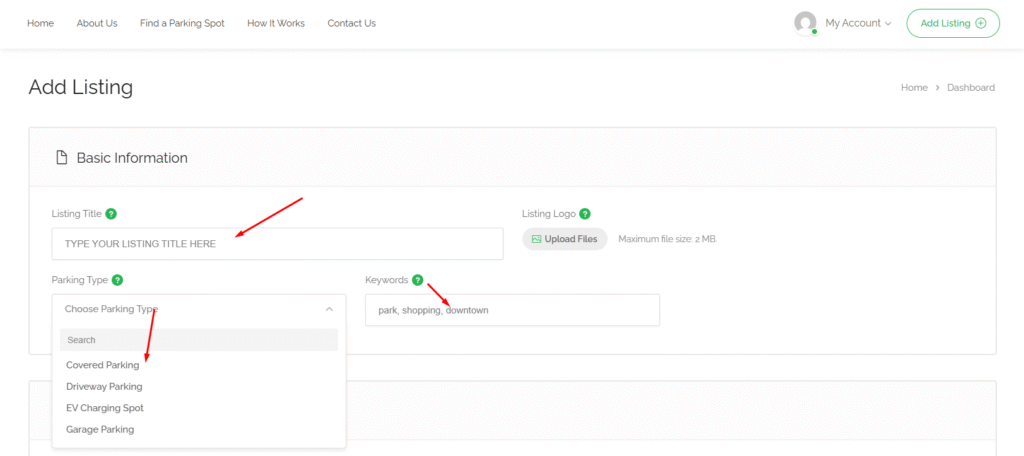Click the user avatar icon in header
Image resolution: width=1024 pixels, height=456 pixels.
[x=805, y=23]
